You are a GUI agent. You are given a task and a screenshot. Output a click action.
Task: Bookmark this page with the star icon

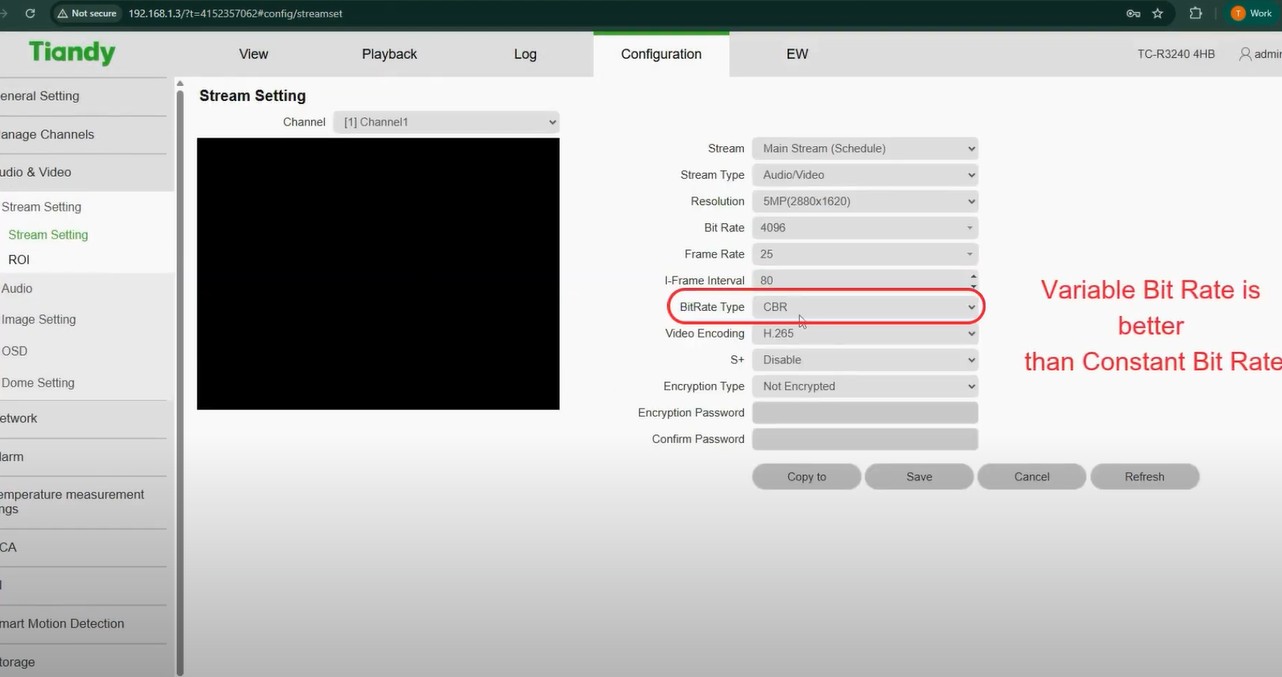pyautogui.click(x=1159, y=14)
